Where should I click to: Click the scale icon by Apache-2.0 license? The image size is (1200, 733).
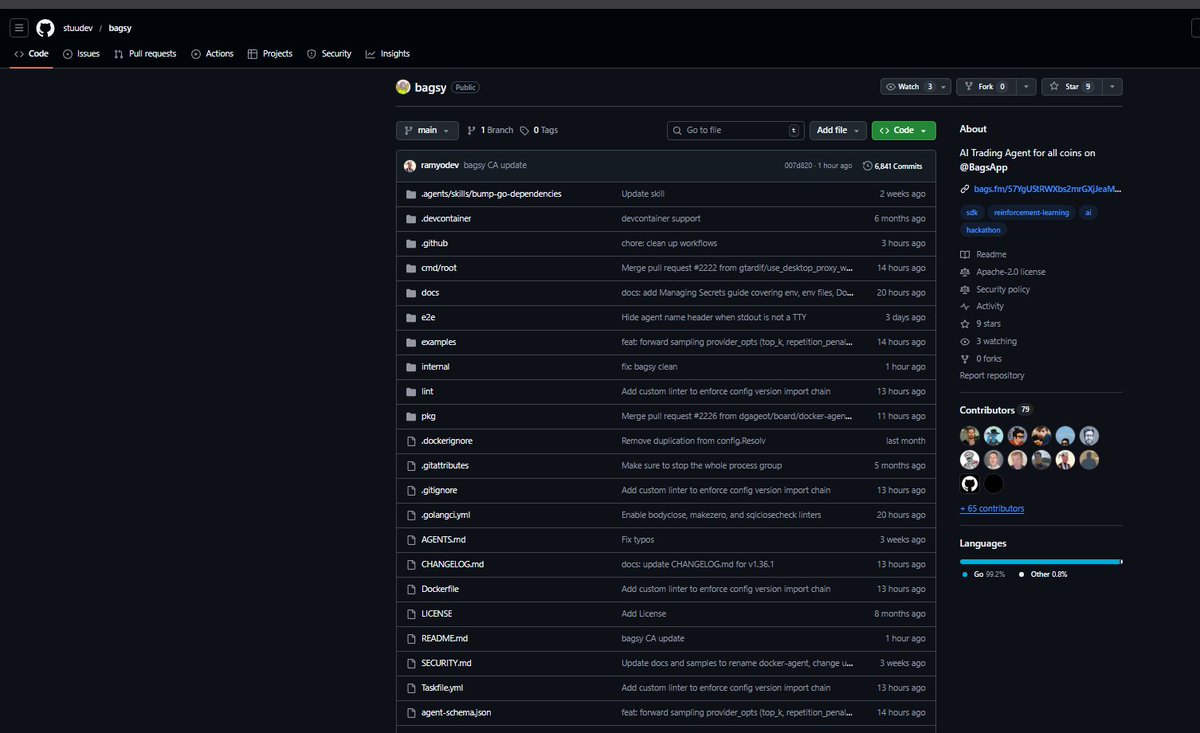[x=965, y=272]
